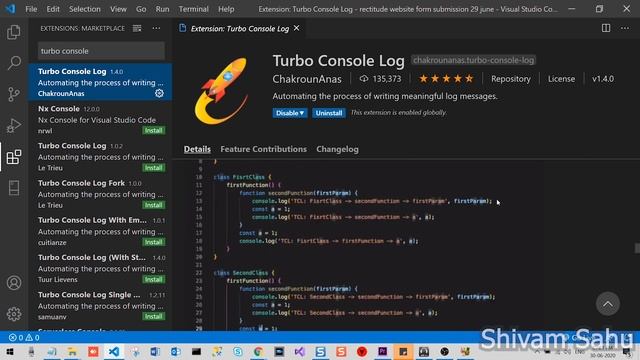
Task: Open the Run and Debug view
Action: pos(14,126)
